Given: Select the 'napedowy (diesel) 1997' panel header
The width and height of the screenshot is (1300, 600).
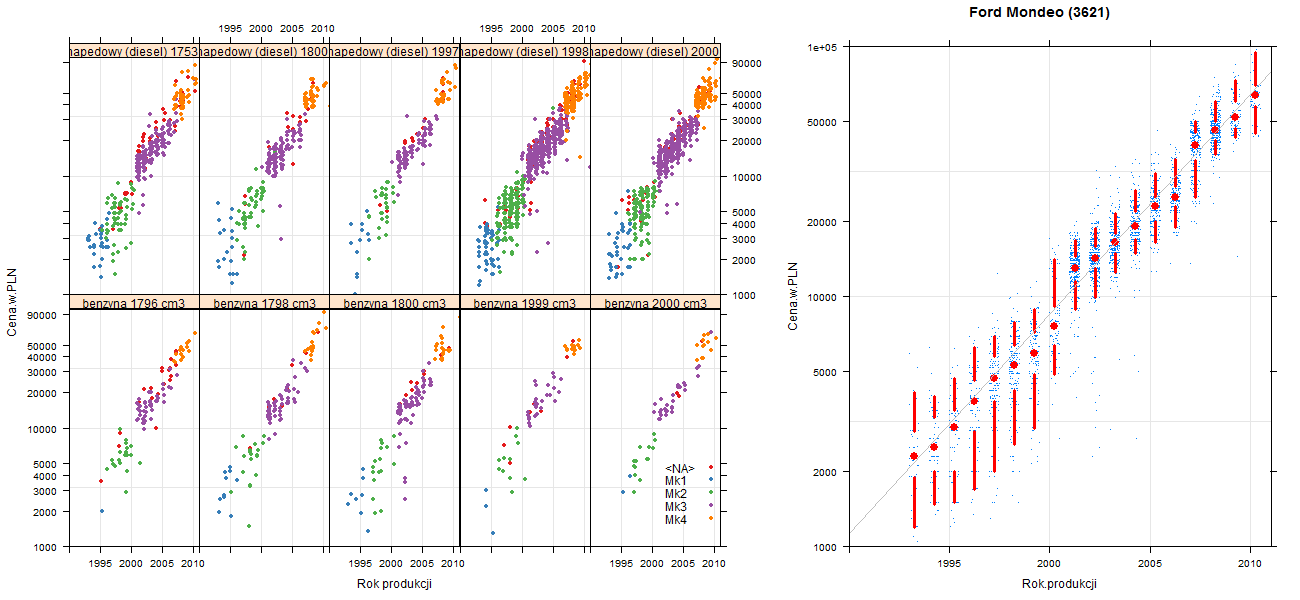Looking at the screenshot, I should [x=394, y=51].
